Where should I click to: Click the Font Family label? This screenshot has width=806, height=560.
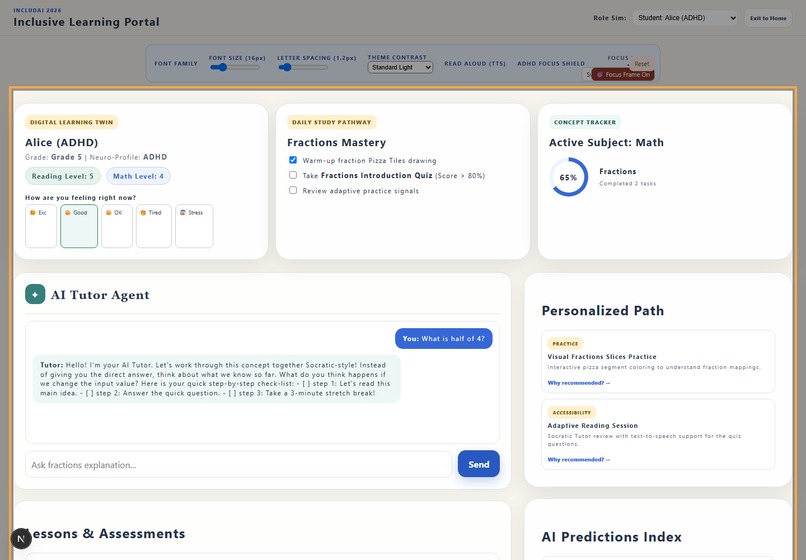(176, 64)
